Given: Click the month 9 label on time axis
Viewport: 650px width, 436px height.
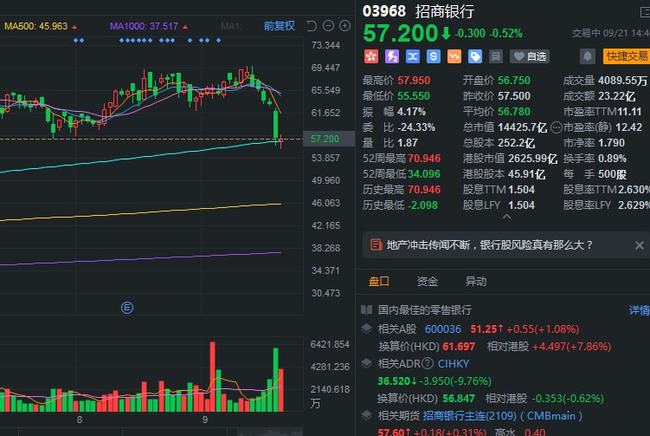Looking at the screenshot, I should coord(205,419).
